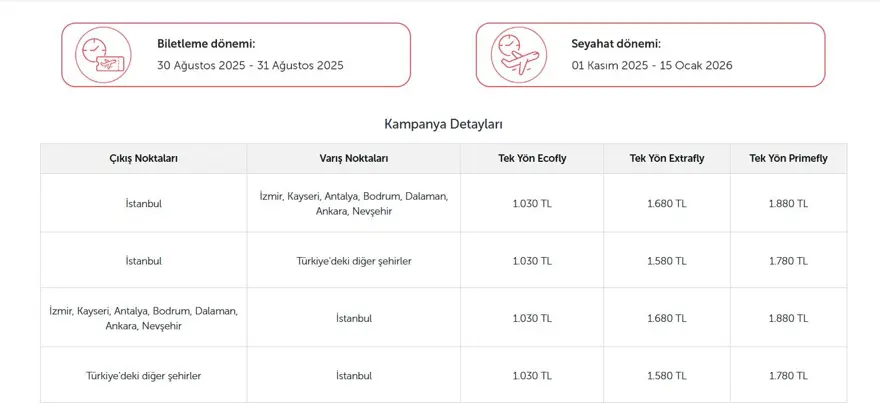Click the "Seyahat dönemi:" label
Image resolution: width=880 pixels, height=419 pixels.
coord(616,44)
